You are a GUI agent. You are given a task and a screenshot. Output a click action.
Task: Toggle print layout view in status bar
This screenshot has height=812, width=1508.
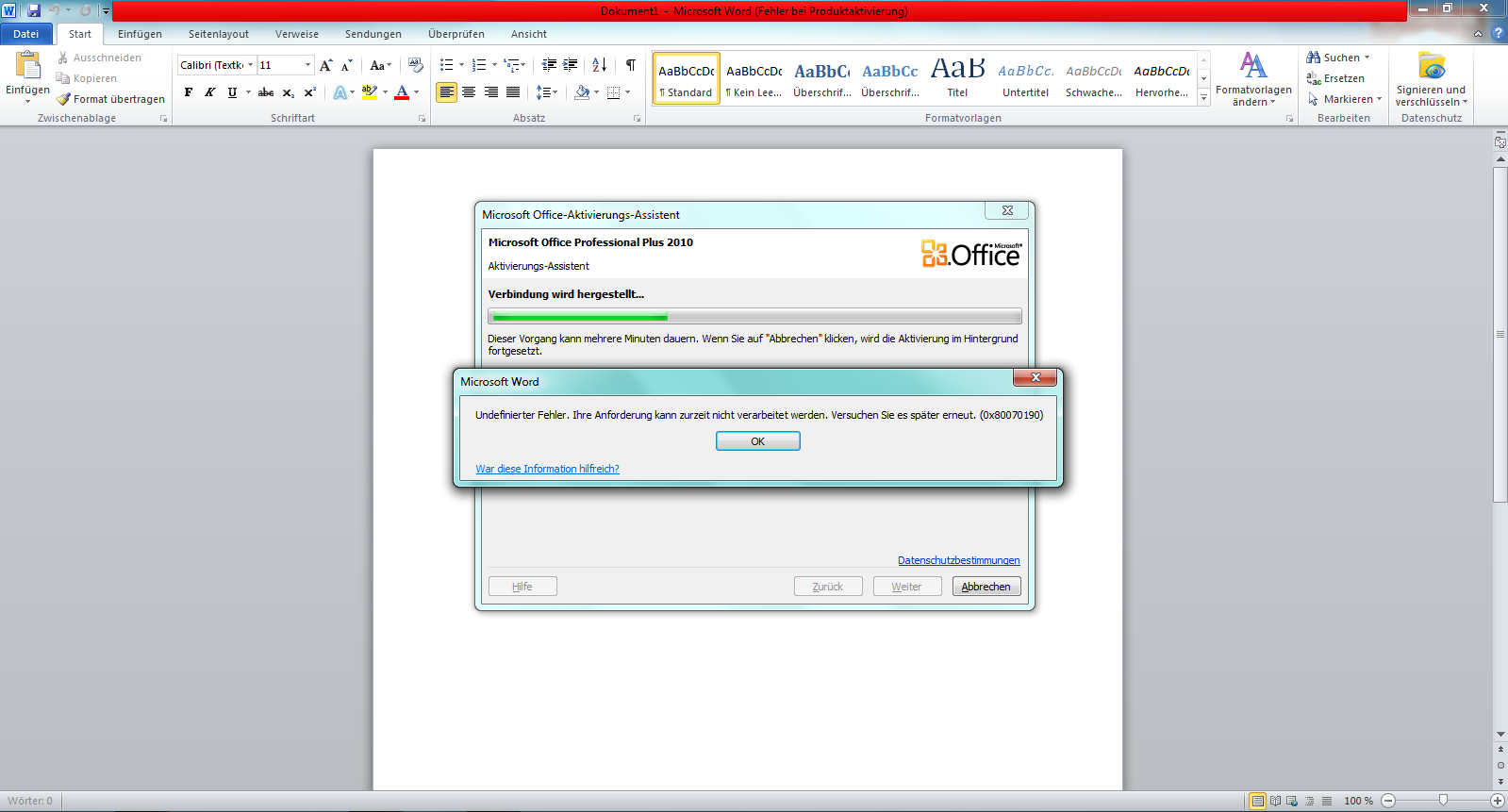[1257, 801]
